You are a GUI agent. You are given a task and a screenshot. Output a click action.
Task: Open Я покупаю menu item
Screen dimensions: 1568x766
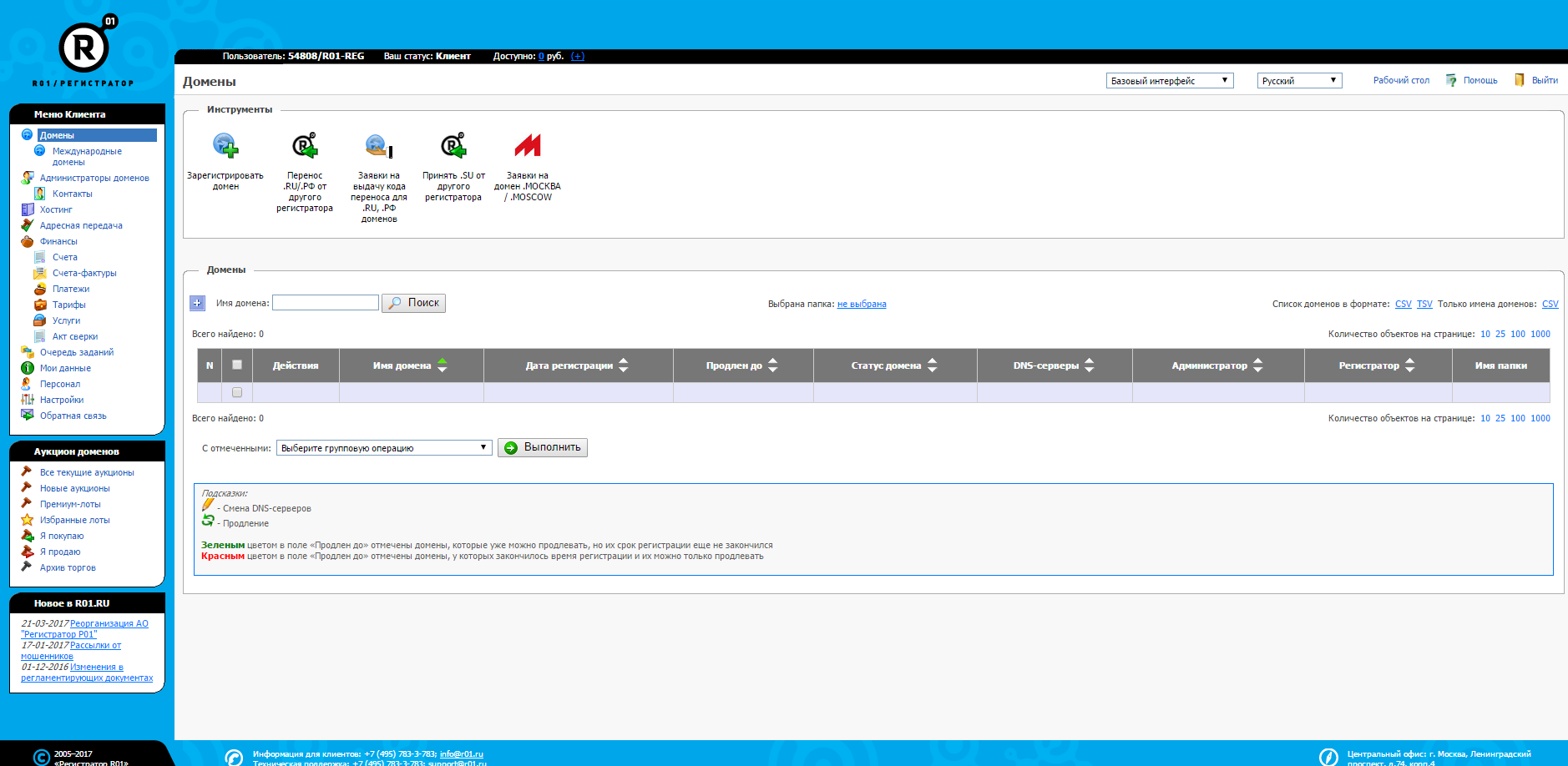62,536
